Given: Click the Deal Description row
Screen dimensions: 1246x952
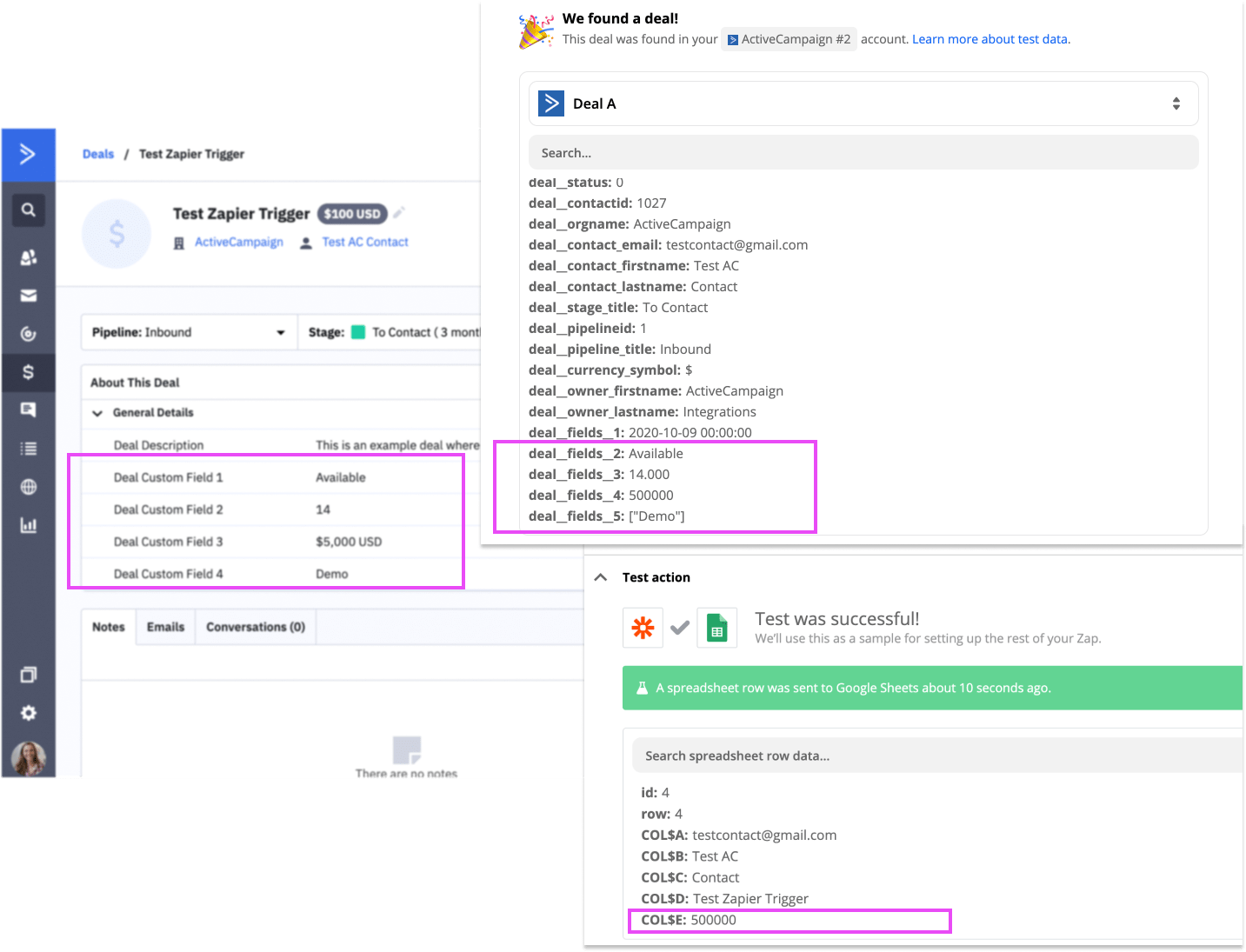Looking at the screenshot, I should click(281, 445).
